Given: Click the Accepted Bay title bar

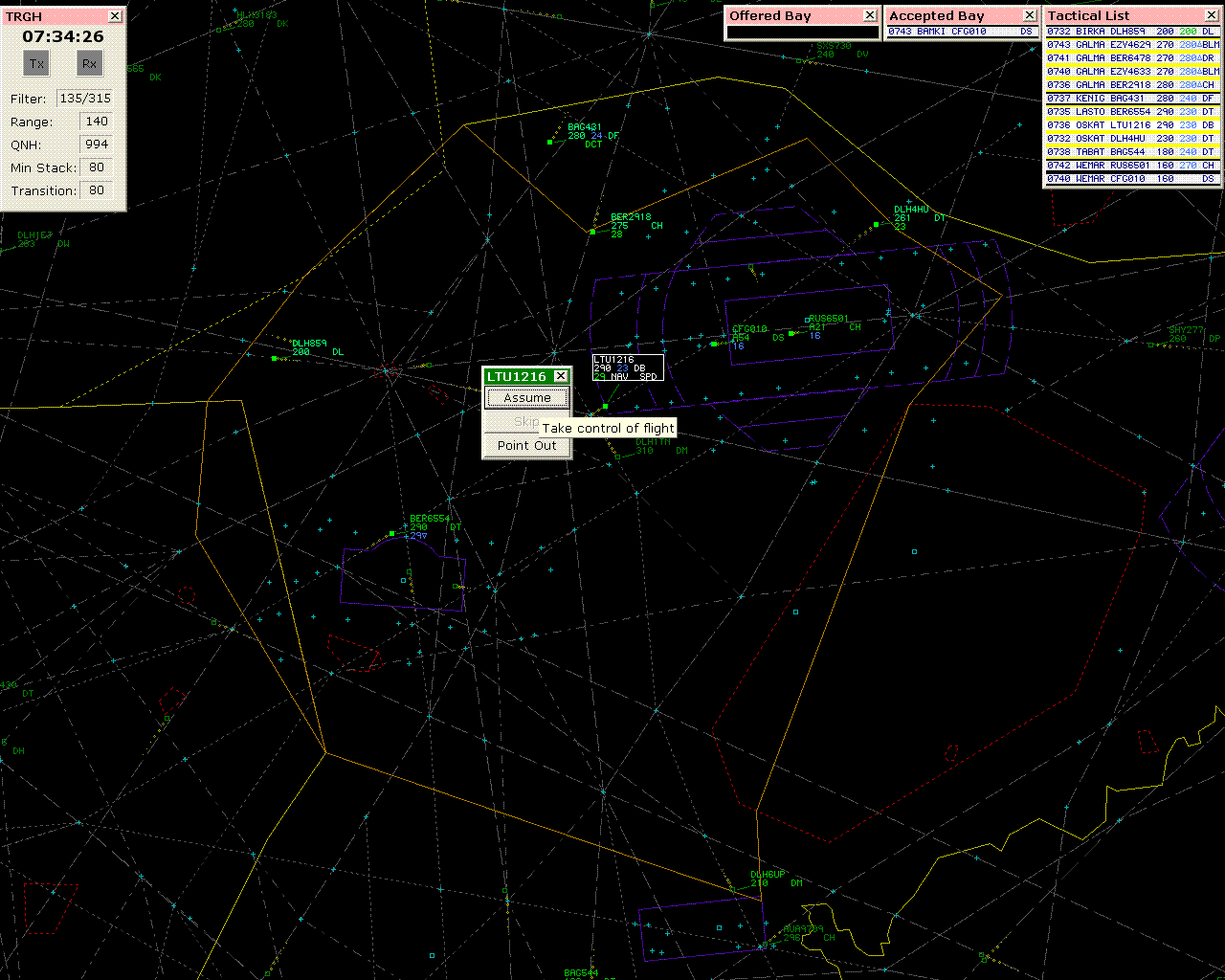Looking at the screenshot, I should coord(954,15).
